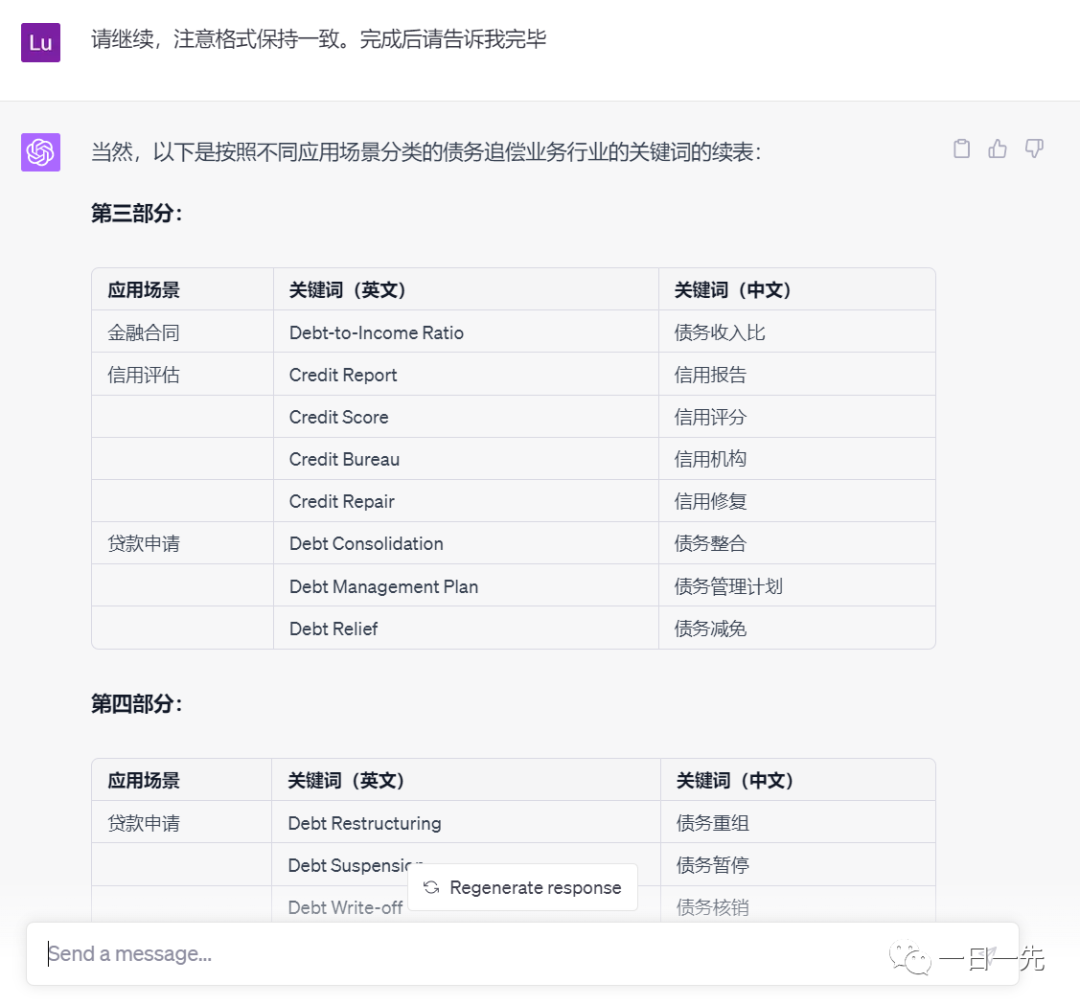
Task: Click the "Debt Restructuring" cell
Action: tap(364, 823)
